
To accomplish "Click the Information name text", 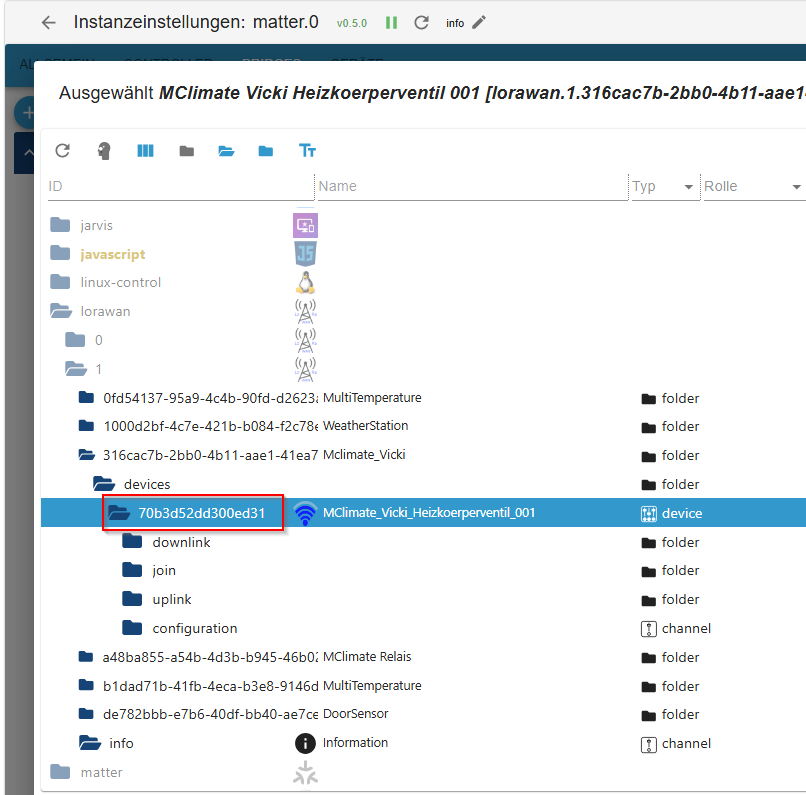I will pyautogui.click(x=355, y=742).
